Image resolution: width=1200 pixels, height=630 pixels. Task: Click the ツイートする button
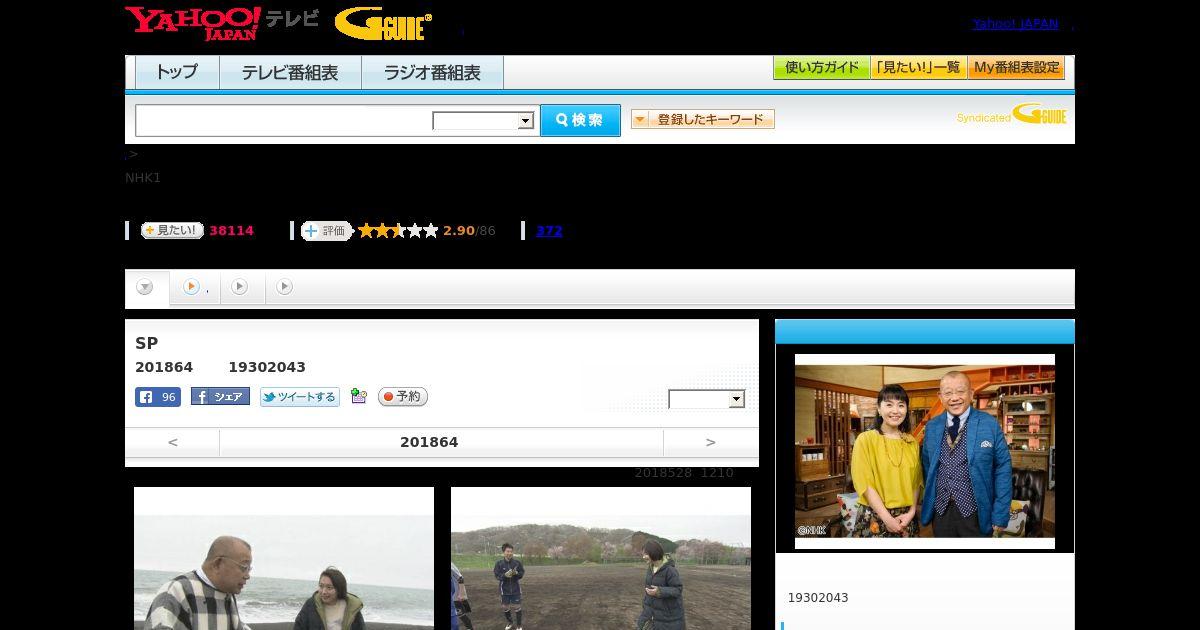coord(300,397)
